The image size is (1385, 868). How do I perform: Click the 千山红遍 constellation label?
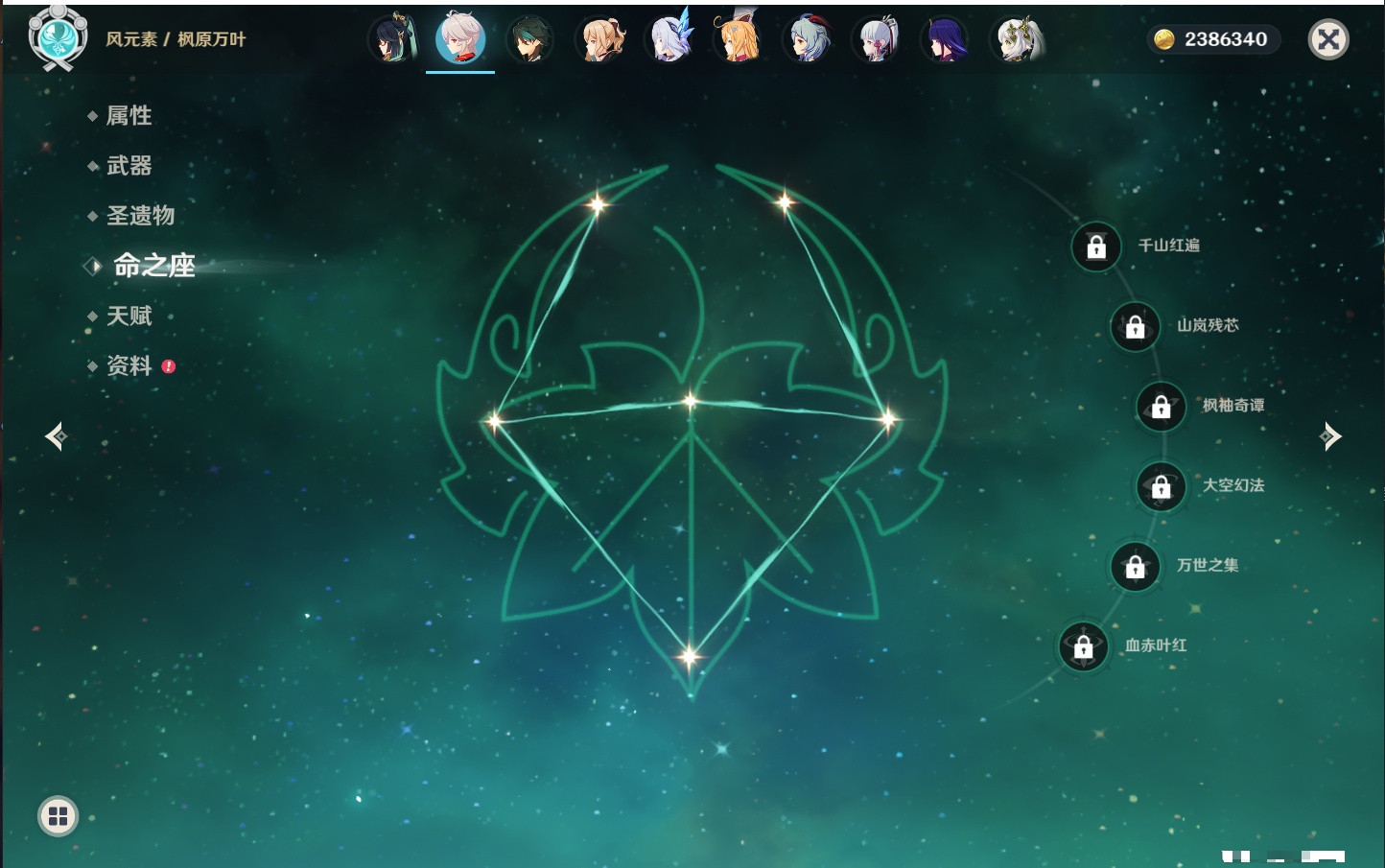pyautogui.click(x=1168, y=246)
